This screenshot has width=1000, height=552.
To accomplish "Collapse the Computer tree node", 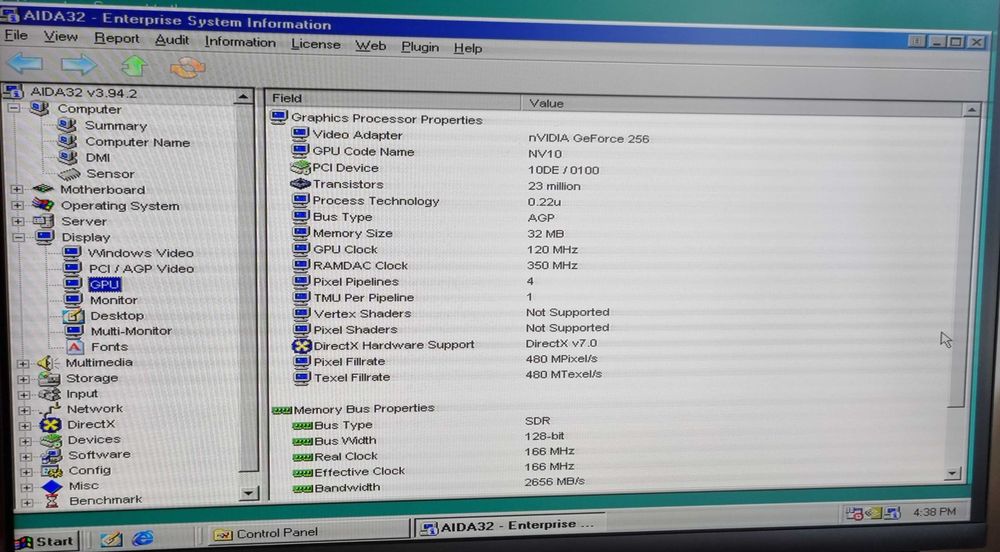I will tap(13, 108).
